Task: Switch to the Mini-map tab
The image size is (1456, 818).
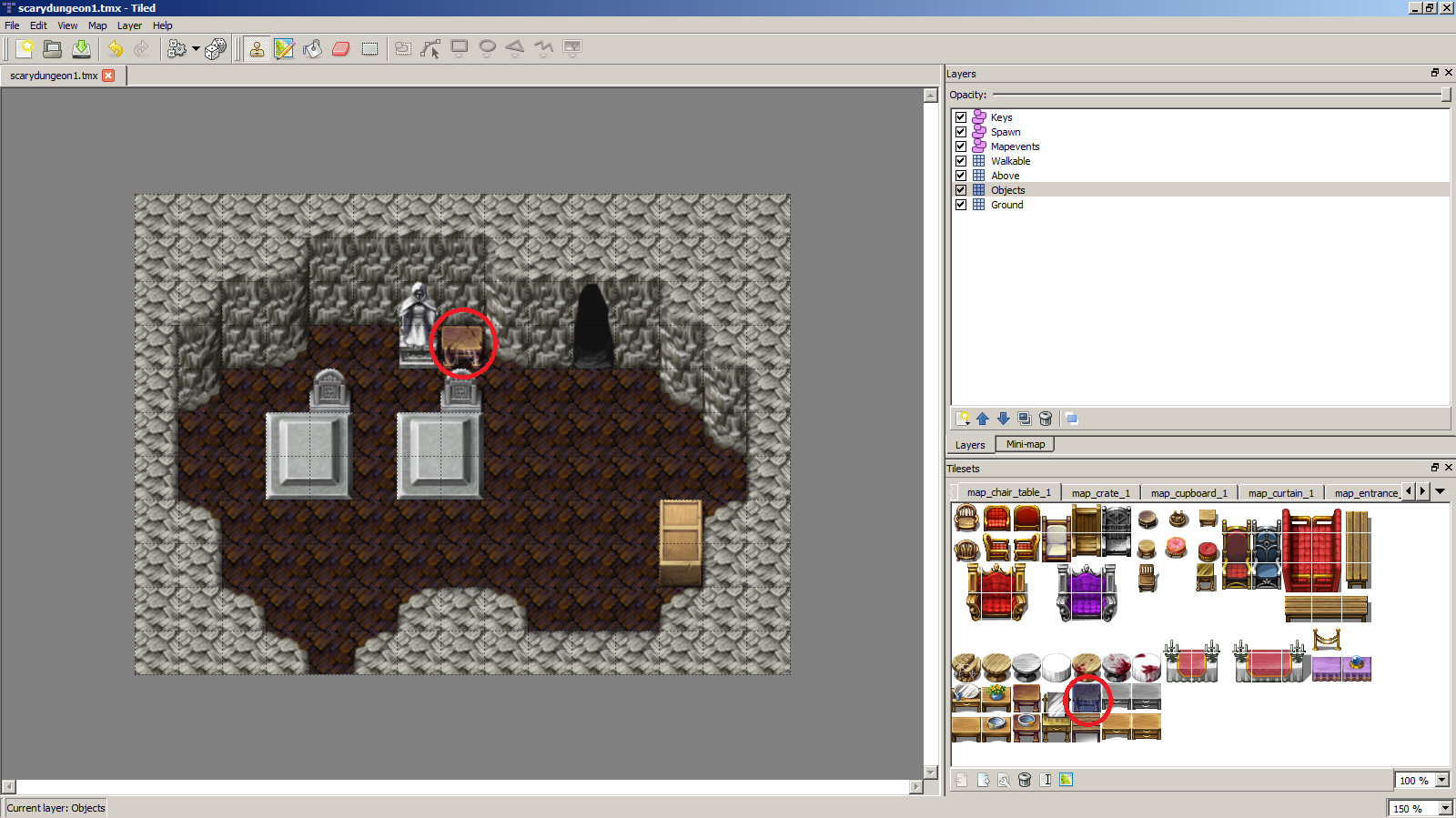Action: point(1026,444)
